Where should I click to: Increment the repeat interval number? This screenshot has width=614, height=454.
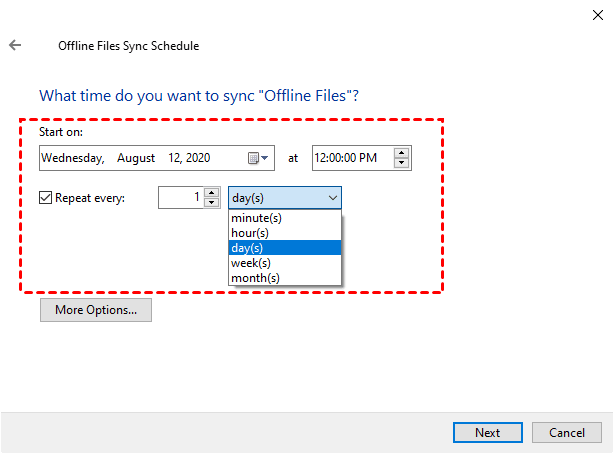pos(211,193)
